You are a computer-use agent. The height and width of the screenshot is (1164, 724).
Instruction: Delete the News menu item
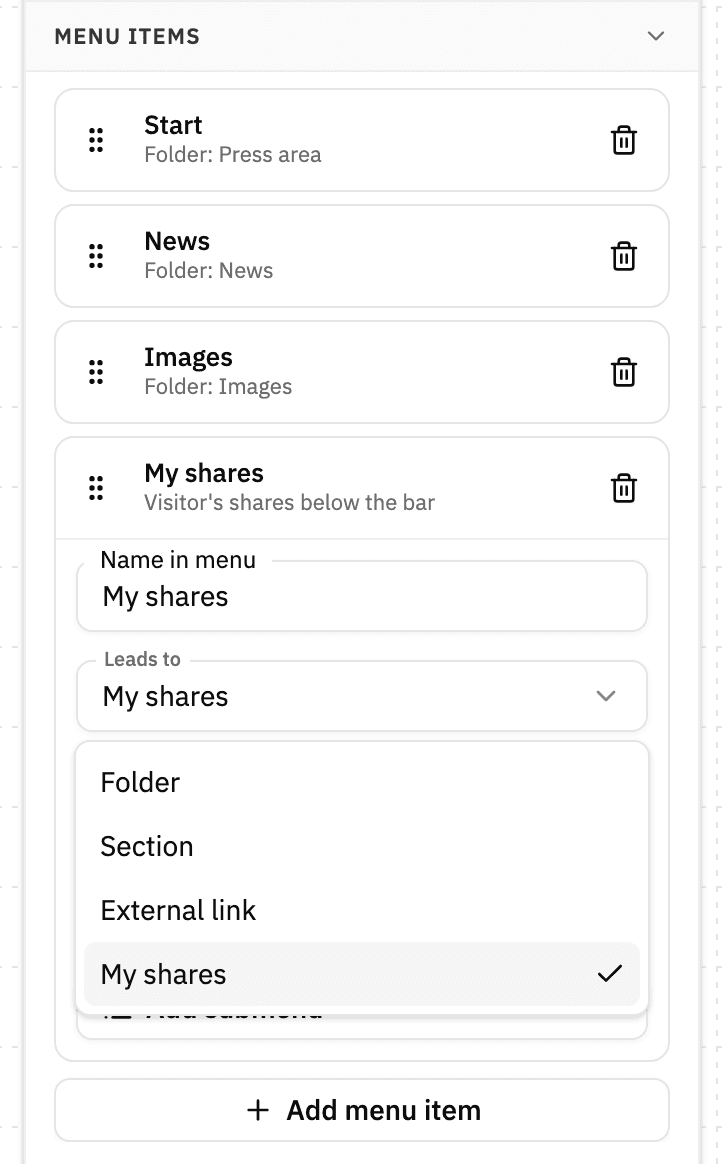coord(623,255)
